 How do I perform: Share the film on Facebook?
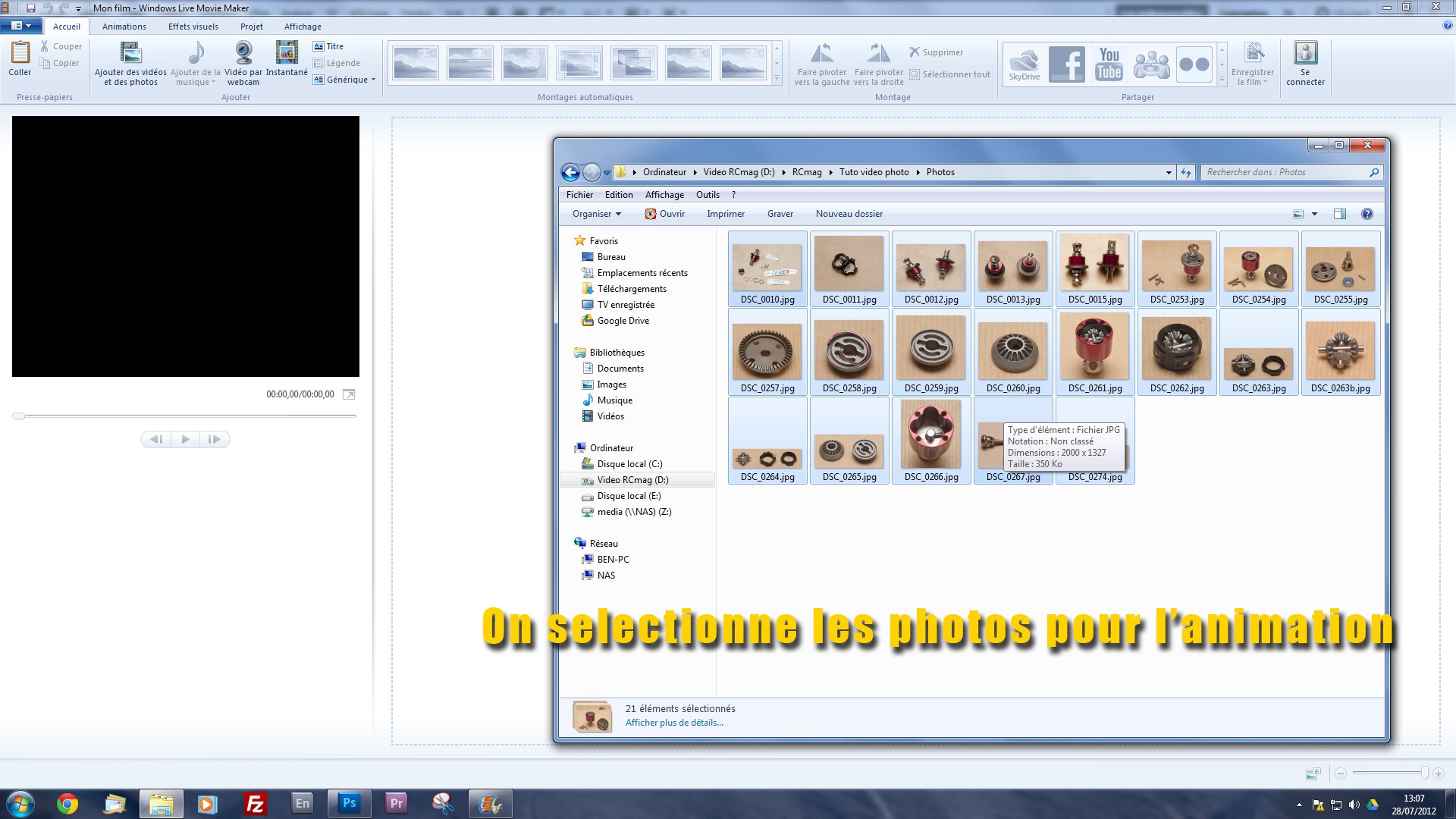tap(1067, 64)
